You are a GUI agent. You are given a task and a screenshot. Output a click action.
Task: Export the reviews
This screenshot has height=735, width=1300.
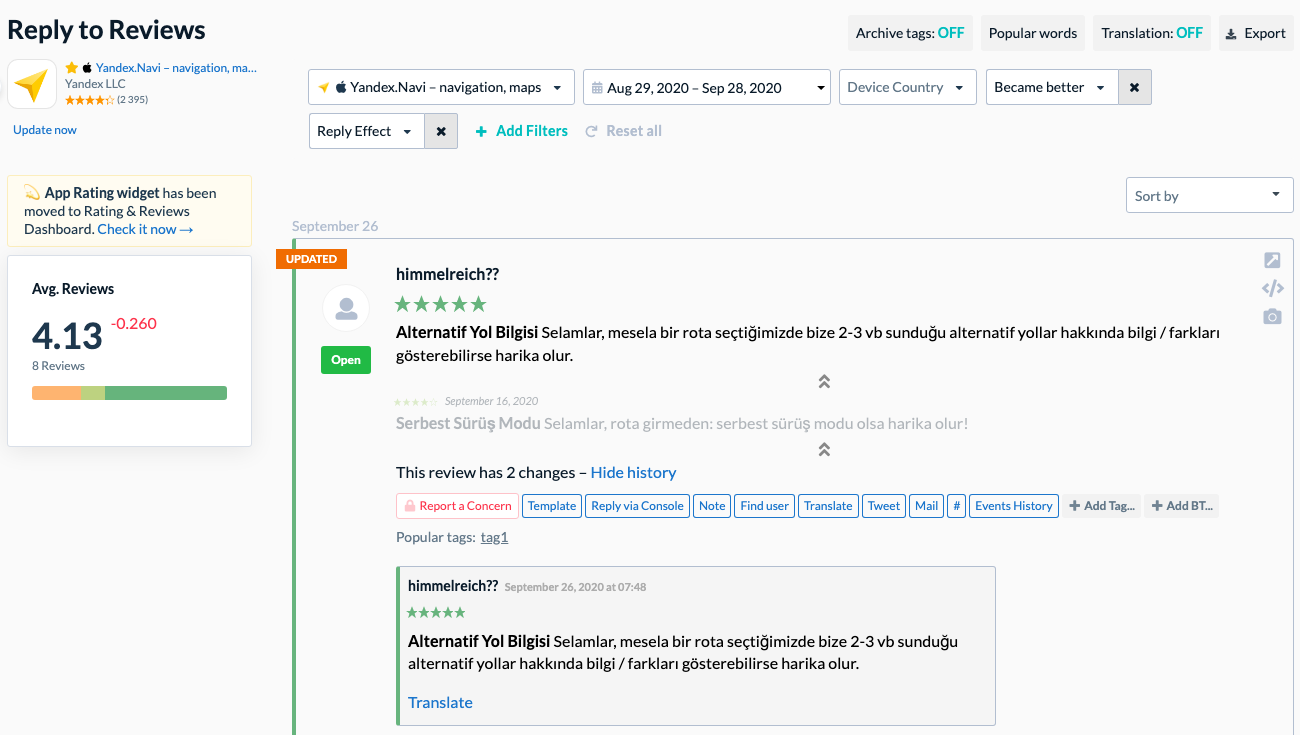1256,33
